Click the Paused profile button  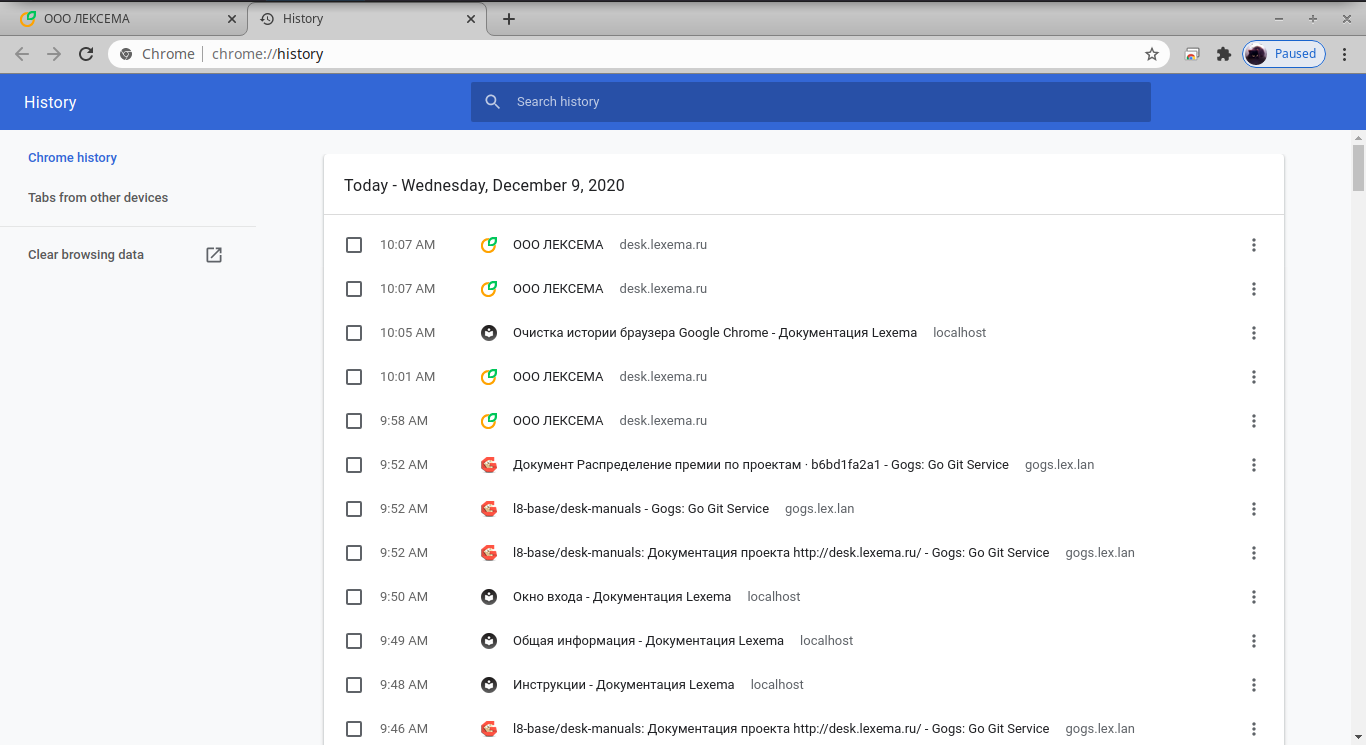point(1284,54)
